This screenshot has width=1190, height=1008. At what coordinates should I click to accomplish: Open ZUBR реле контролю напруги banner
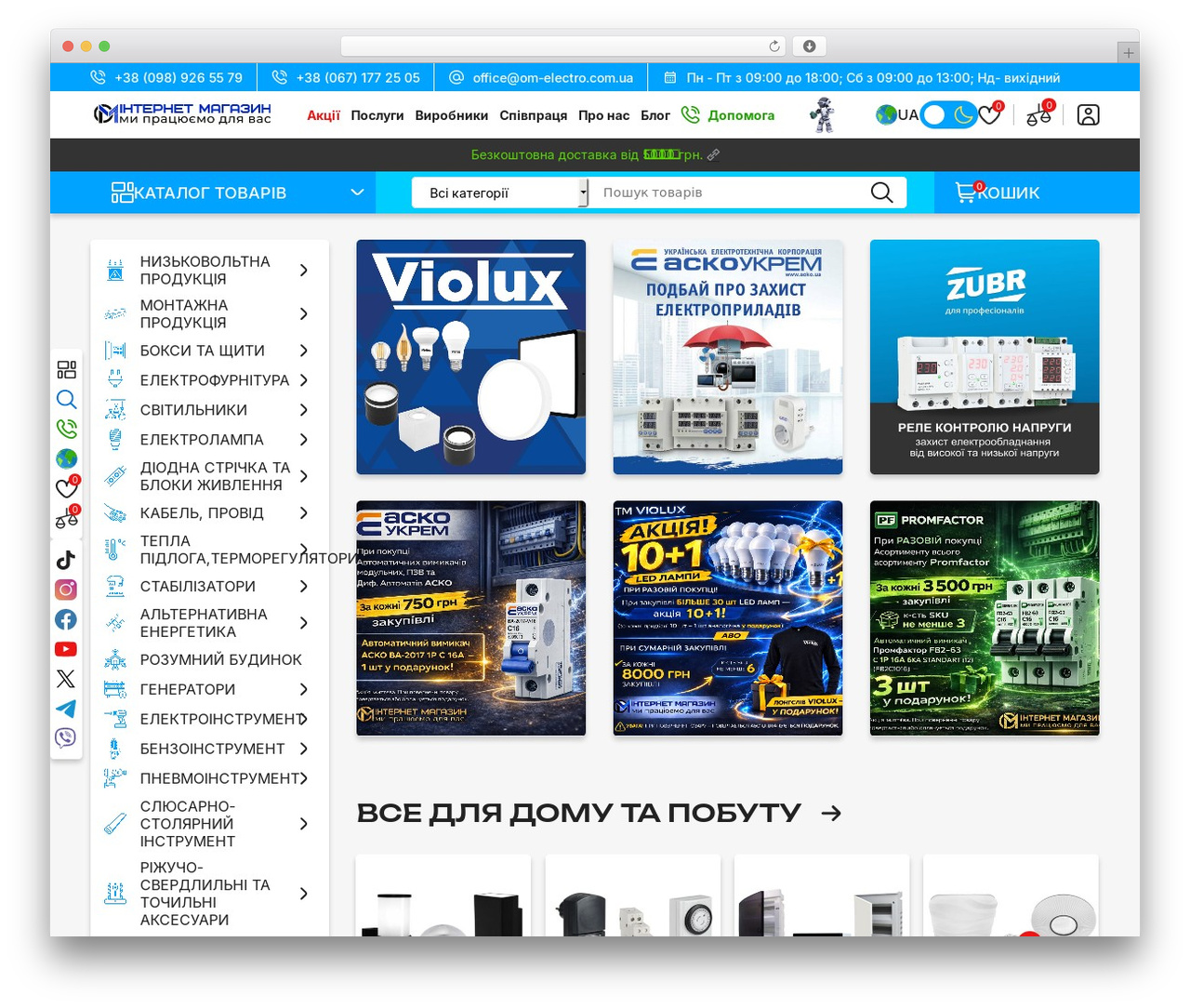[985, 357]
